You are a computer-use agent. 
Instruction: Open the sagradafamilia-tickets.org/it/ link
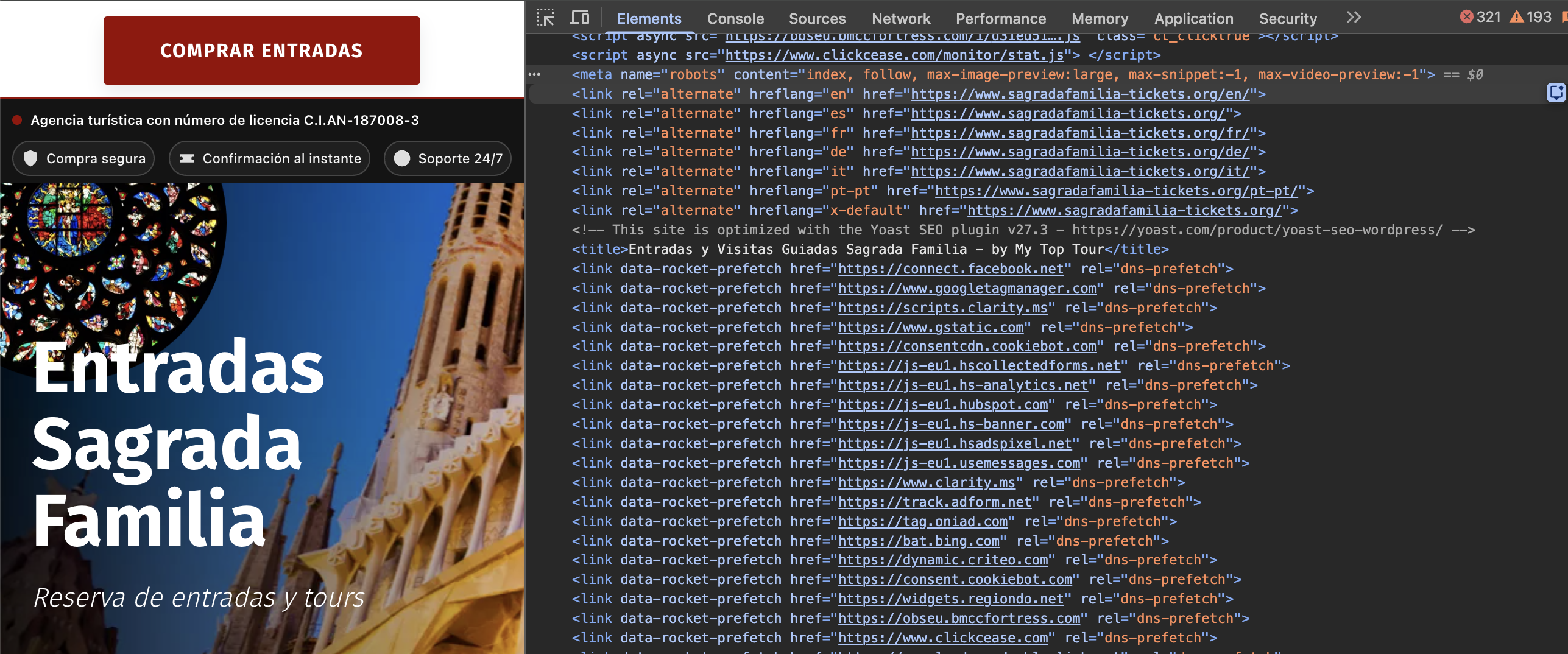tap(1080, 171)
